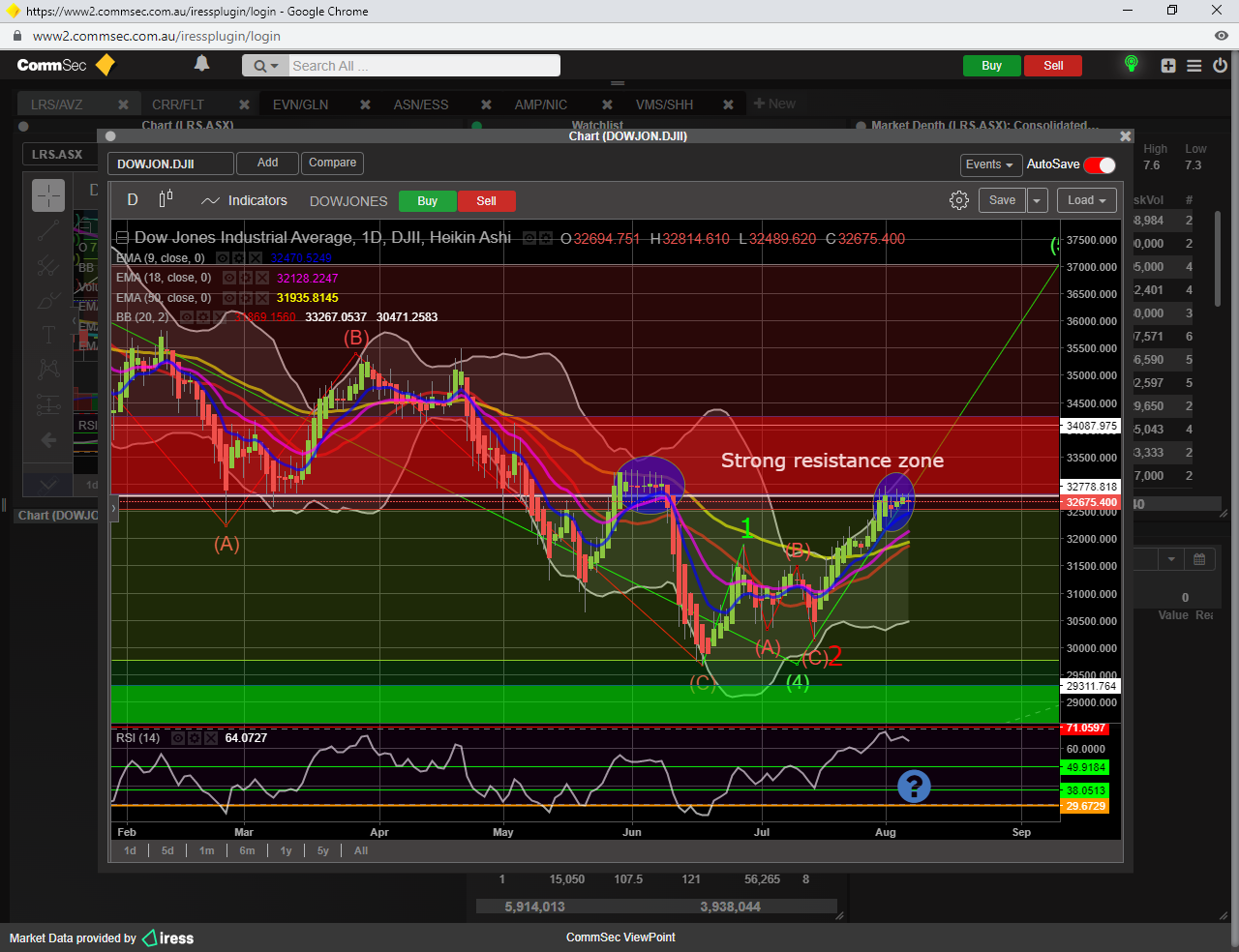Screen dimensions: 1239x952
Task: Click the power logout icon
Action: click(1220, 66)
